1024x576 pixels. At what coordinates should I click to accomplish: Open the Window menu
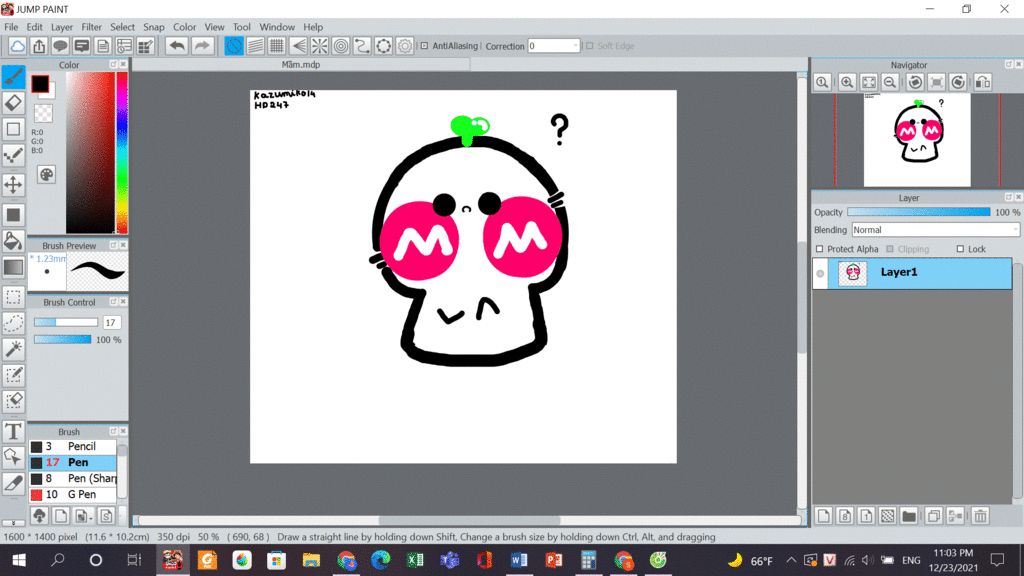(x=277, y=27)
